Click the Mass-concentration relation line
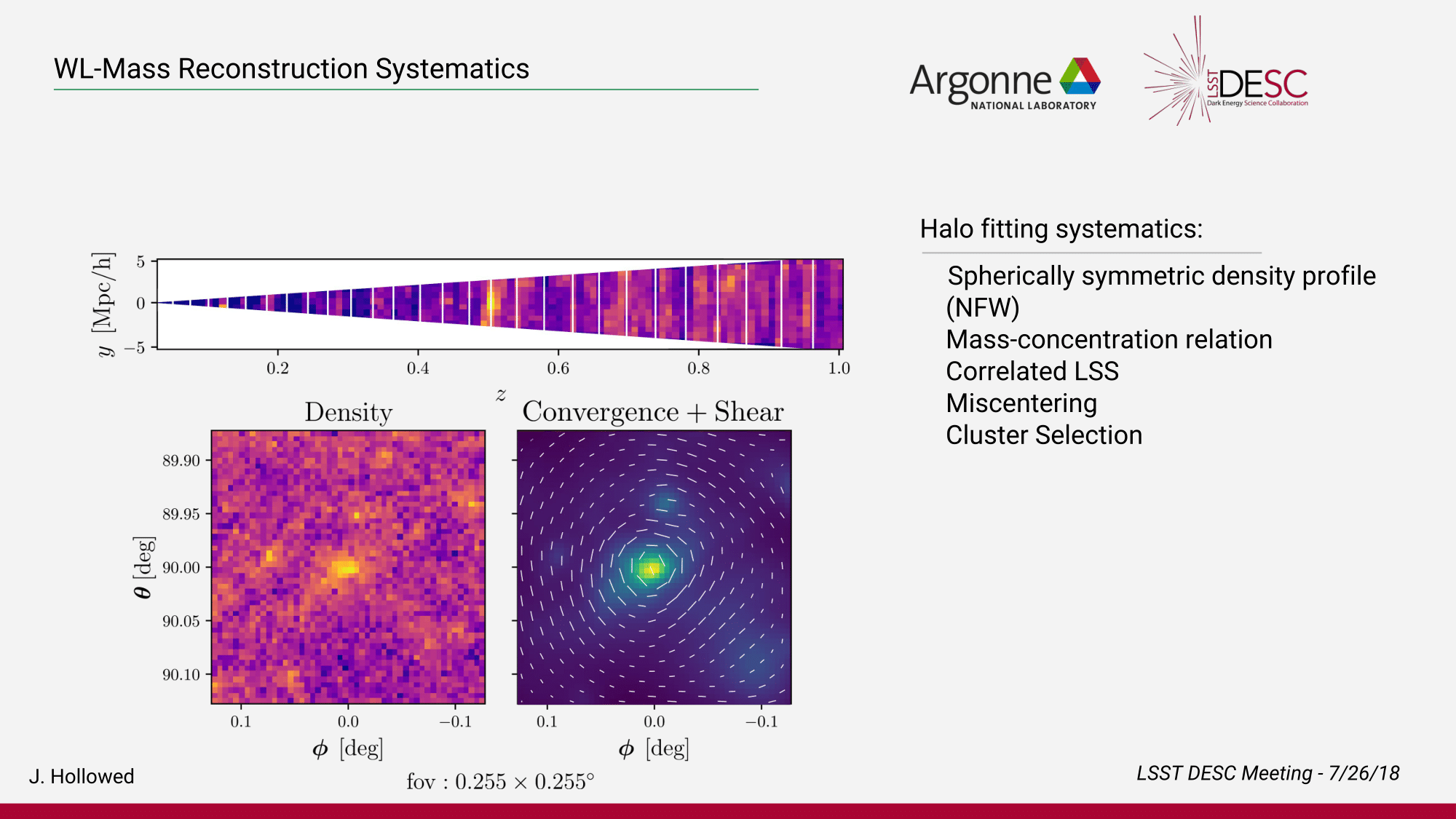This screenshot has width=1456, height=819. pos(1109,340)
